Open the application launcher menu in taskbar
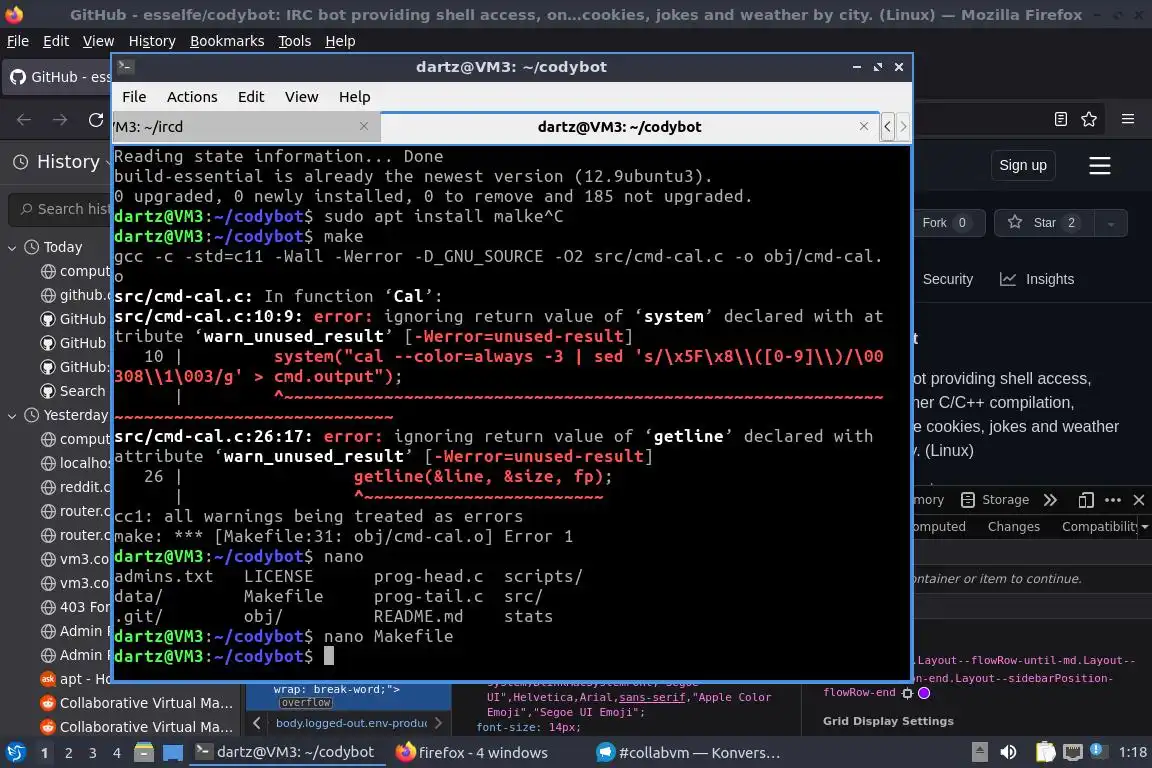Viewport: 1152px width, 768px height. 15,753
